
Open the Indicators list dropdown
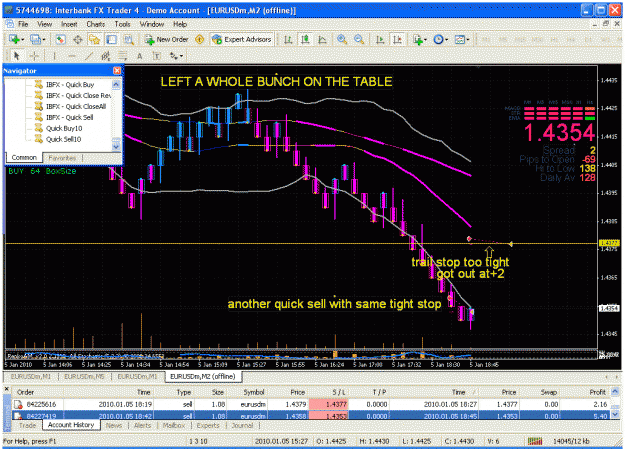coord(420,39)
